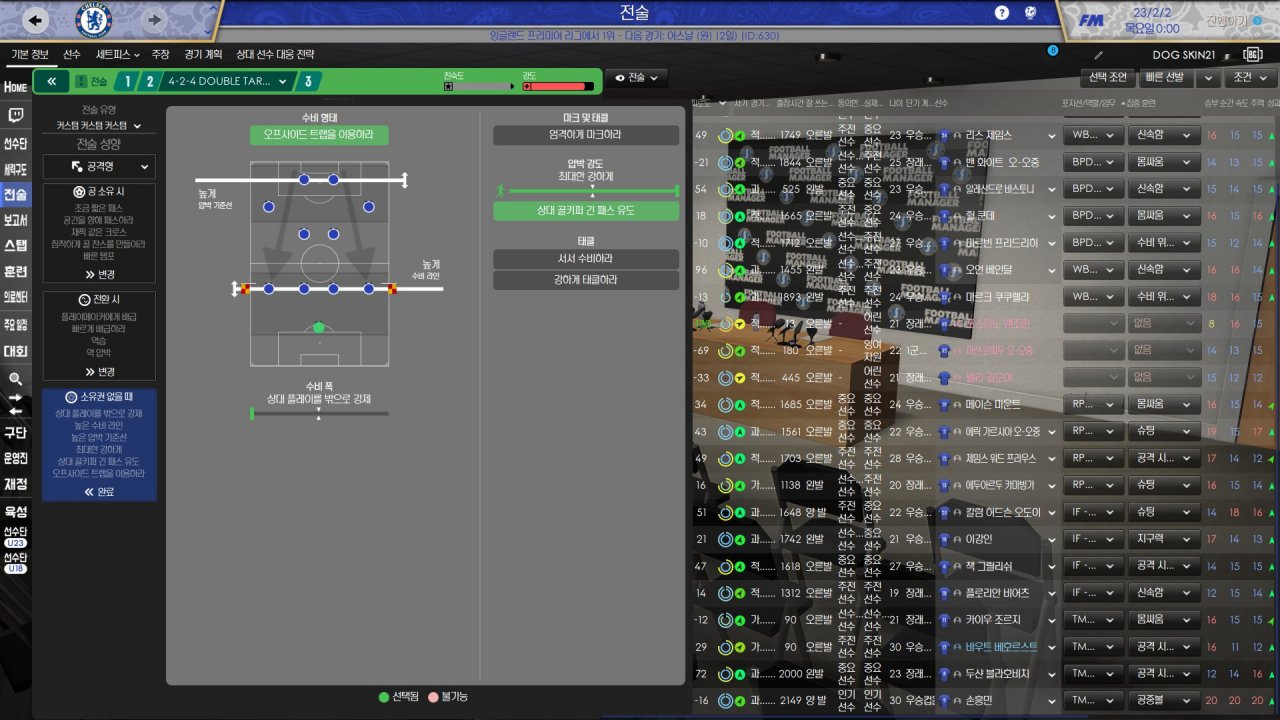
Task: Toggle 서서 수비하라 tackling instruction
Action: click(x=586, y=259)
